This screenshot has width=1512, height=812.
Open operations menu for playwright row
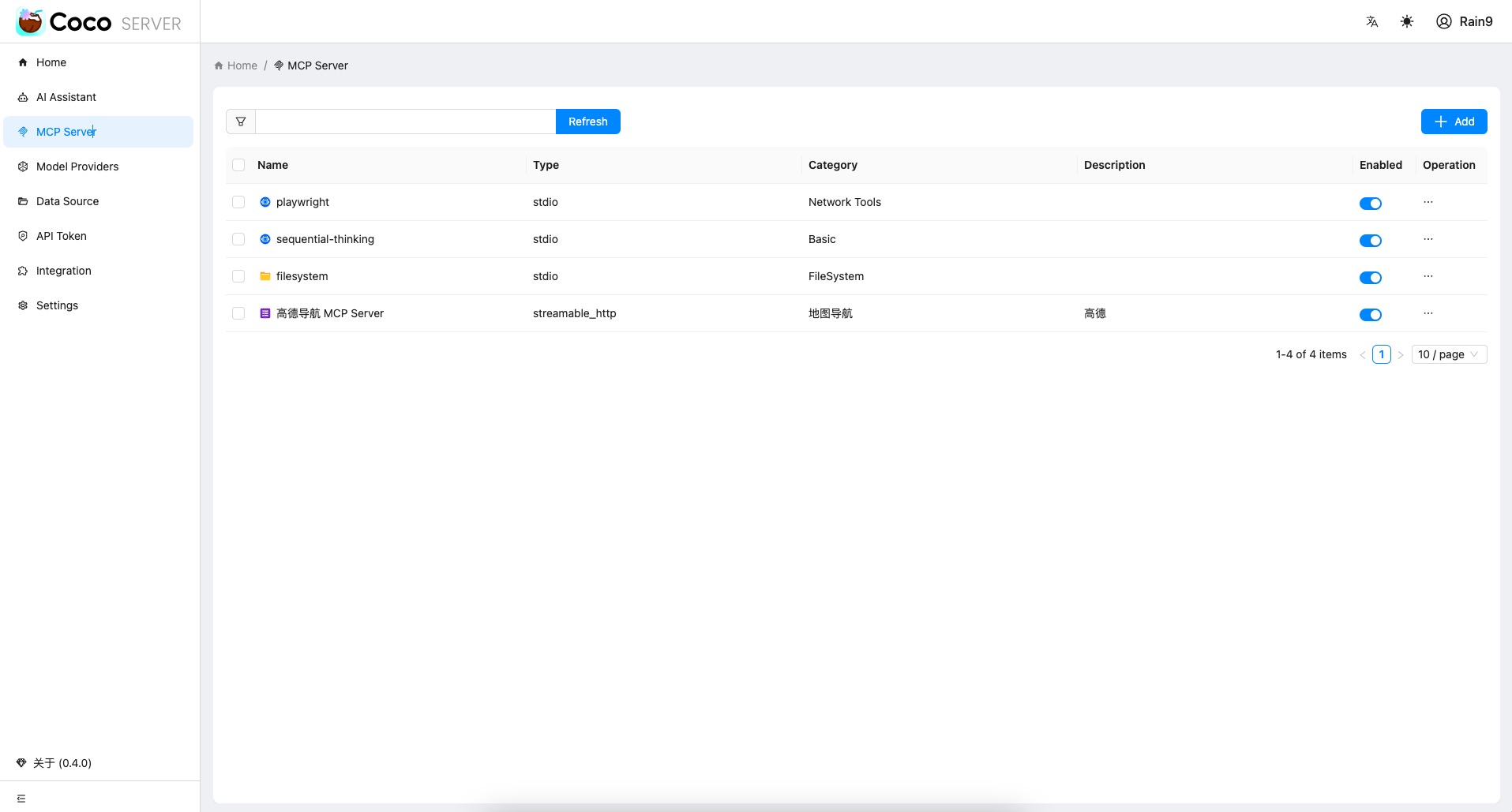1428,202
